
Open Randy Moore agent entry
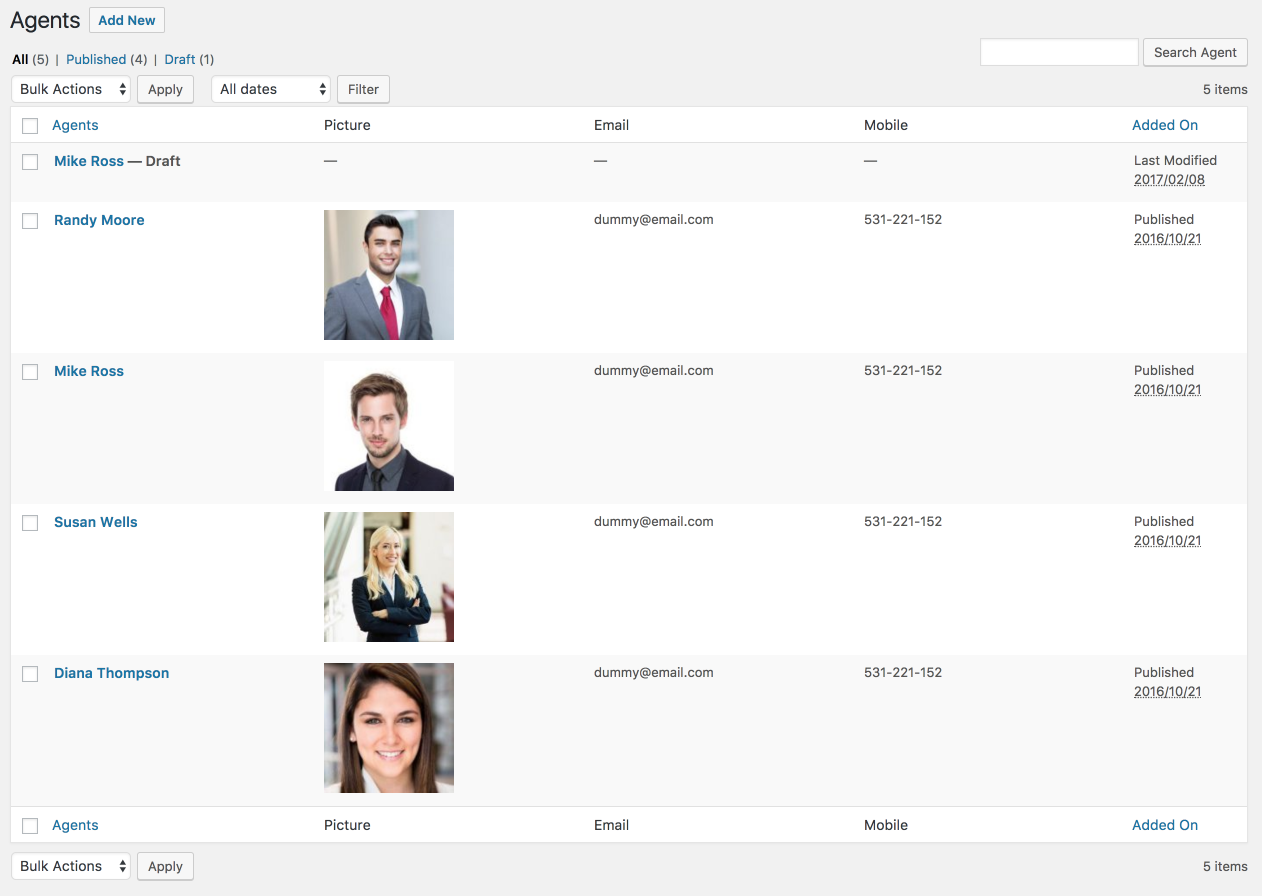pyautogui.click(x=99, y=220)
